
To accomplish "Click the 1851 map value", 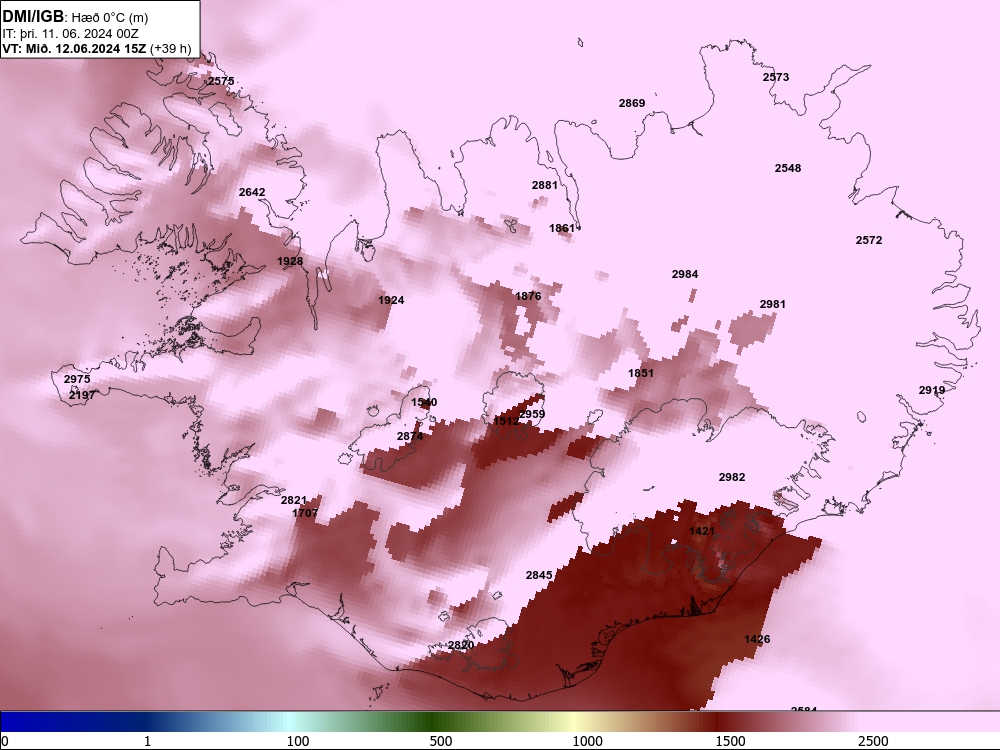I will point(641,373).
